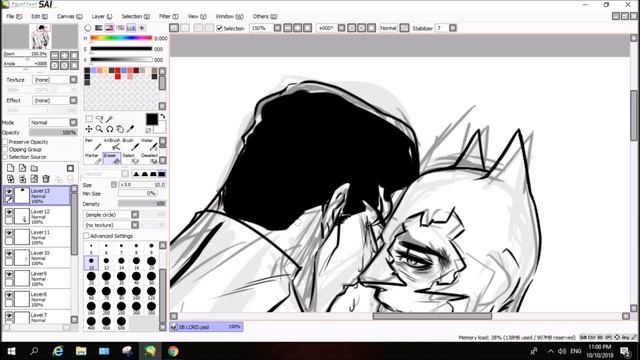The image size is (640, 360).
Task: Select the Brush tool
Action: click(x=130, y=144)
